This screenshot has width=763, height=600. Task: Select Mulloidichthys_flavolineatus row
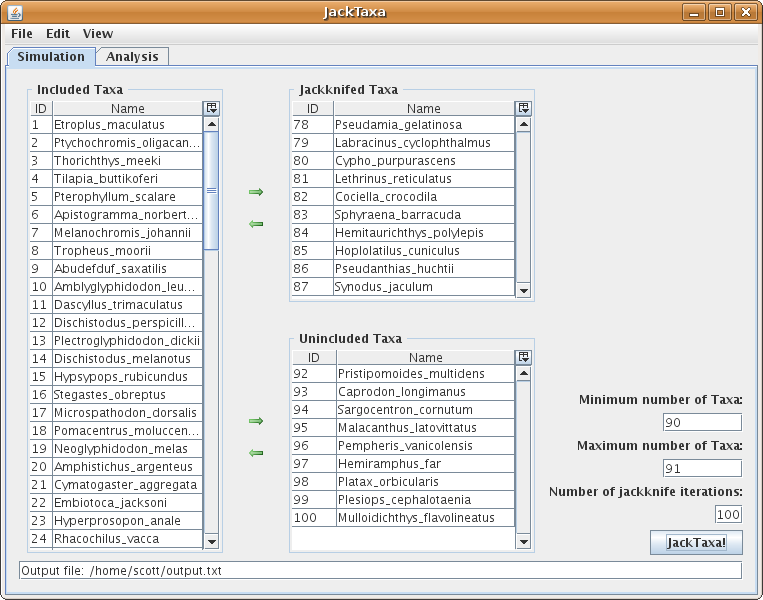point(403,518)
